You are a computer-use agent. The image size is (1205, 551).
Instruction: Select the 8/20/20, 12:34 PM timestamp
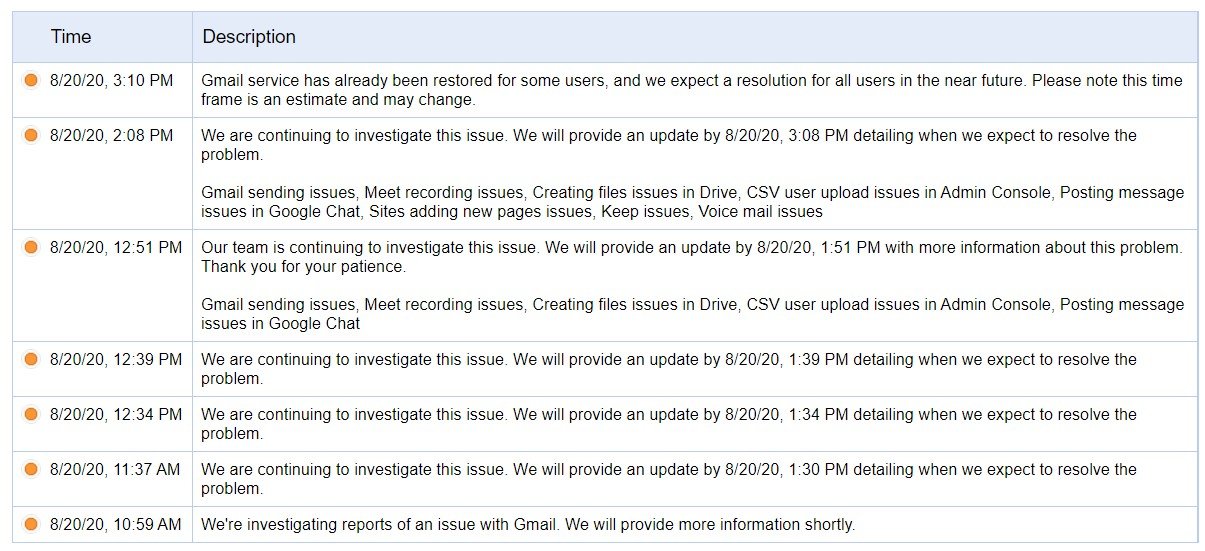[116, 414]
